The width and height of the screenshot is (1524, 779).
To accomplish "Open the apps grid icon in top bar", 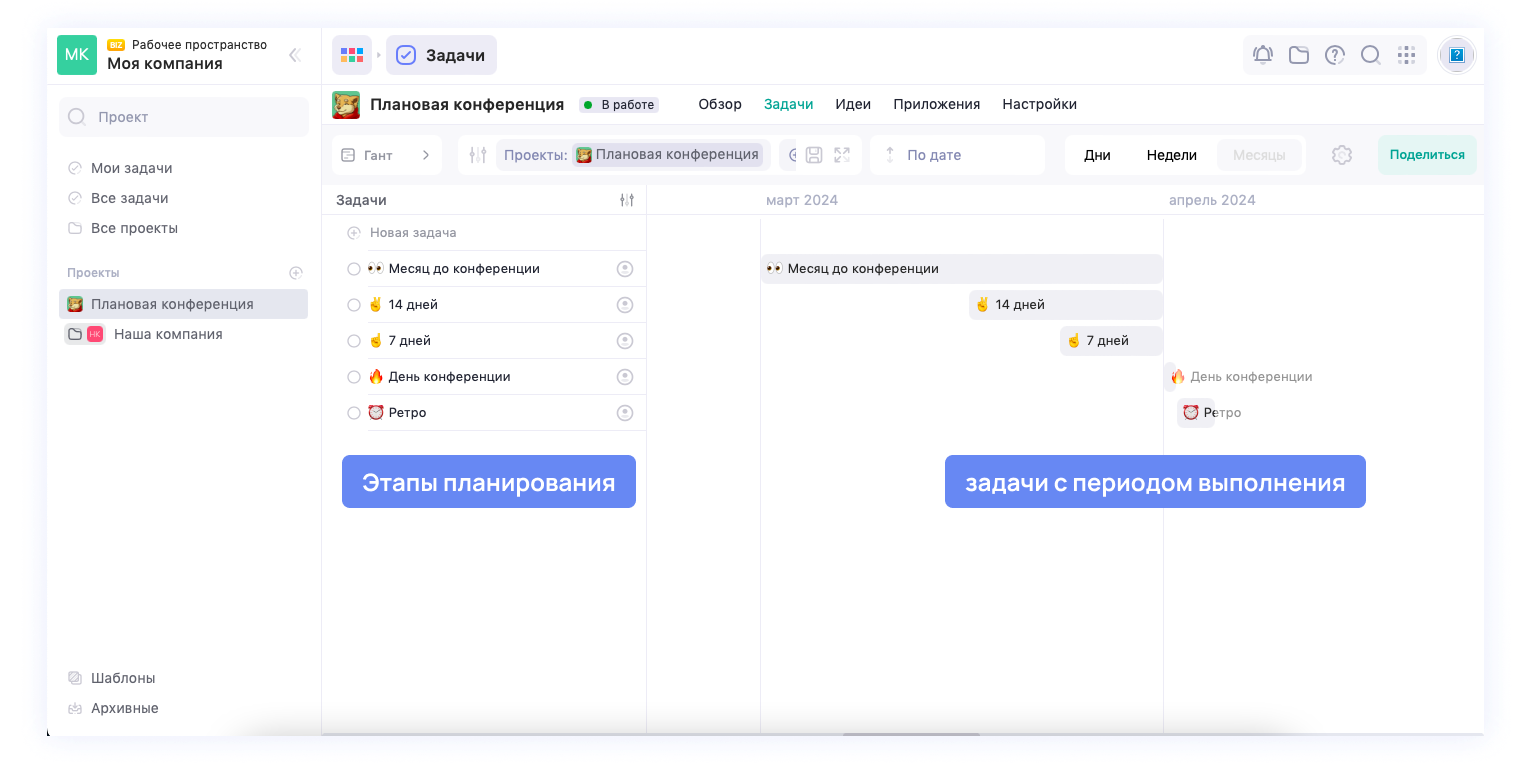I will [x=1406, y=55].
